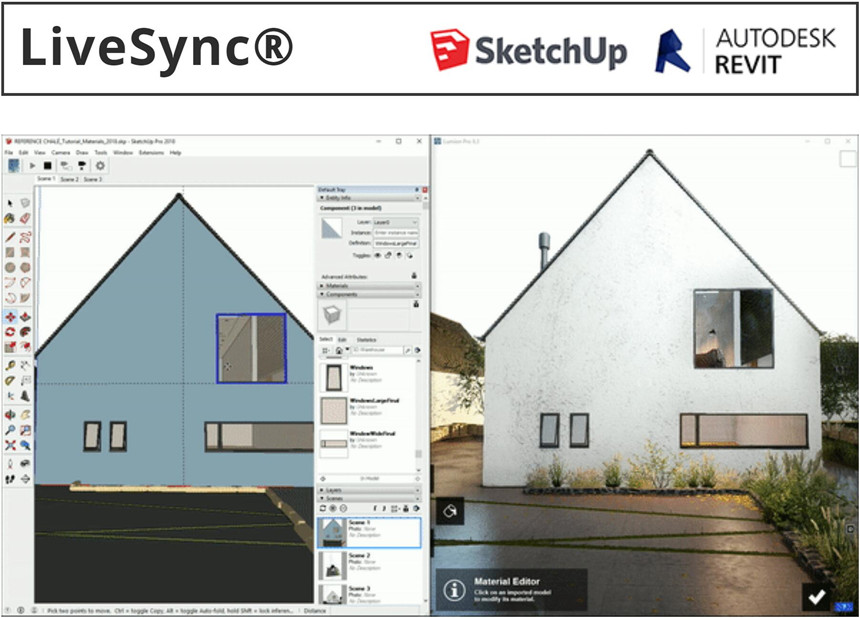Open the Statistics tab in Components
Screen dimensions: 860x618
click(x=366, y=340)
